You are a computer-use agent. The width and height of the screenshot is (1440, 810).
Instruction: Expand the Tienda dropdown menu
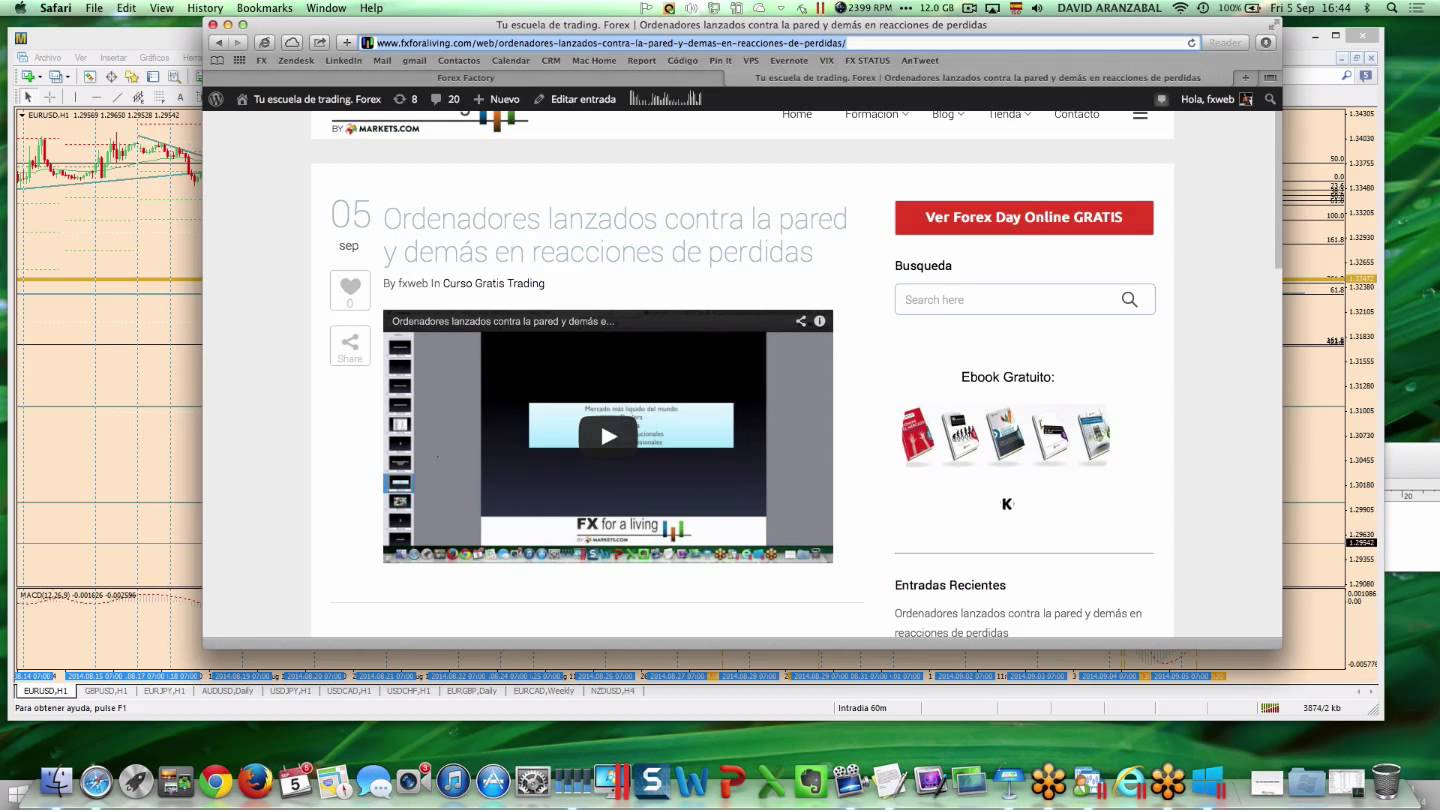[x=1008, y=114]
